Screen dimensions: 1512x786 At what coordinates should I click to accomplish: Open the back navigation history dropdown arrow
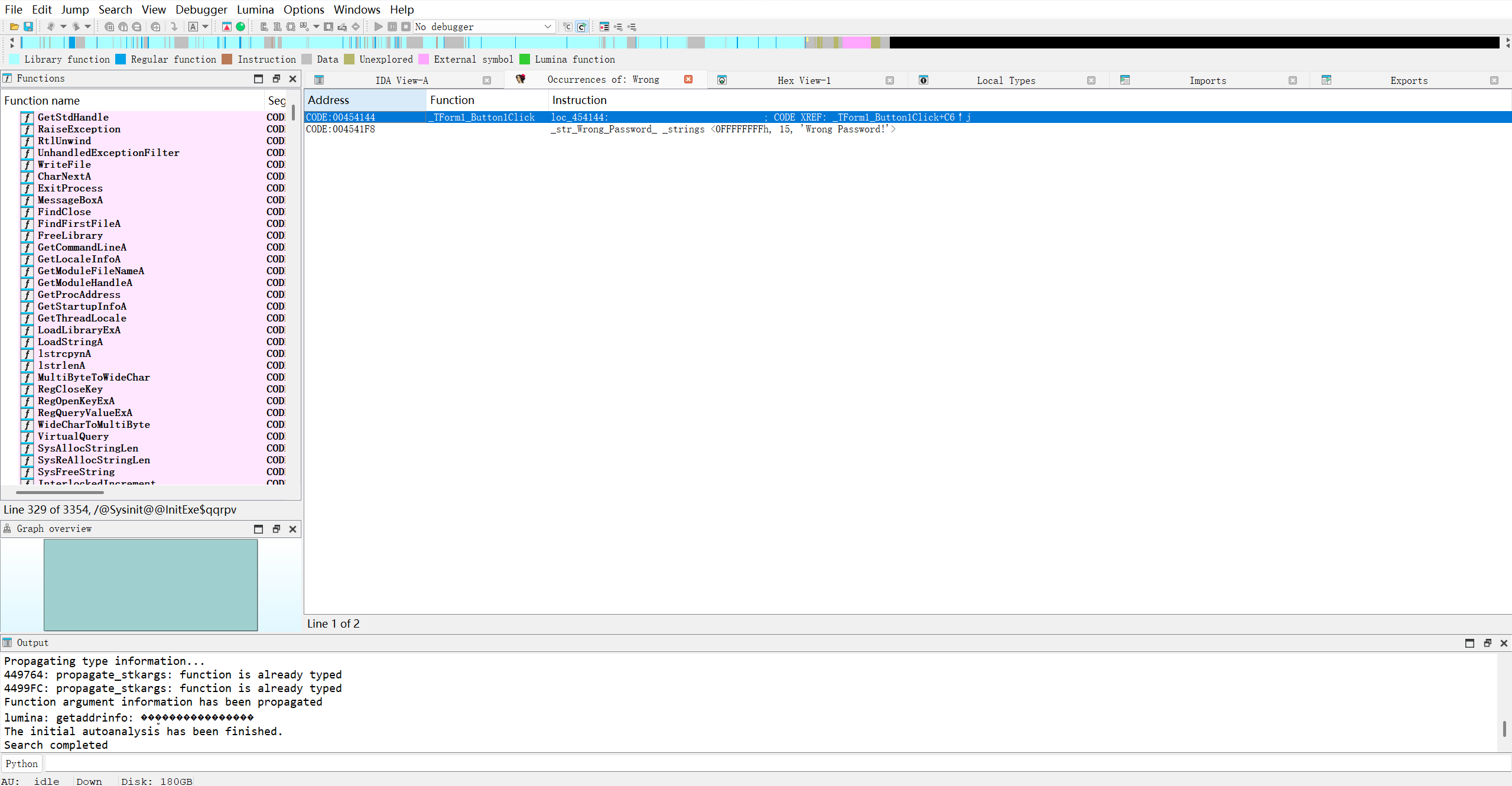point(63,27)
